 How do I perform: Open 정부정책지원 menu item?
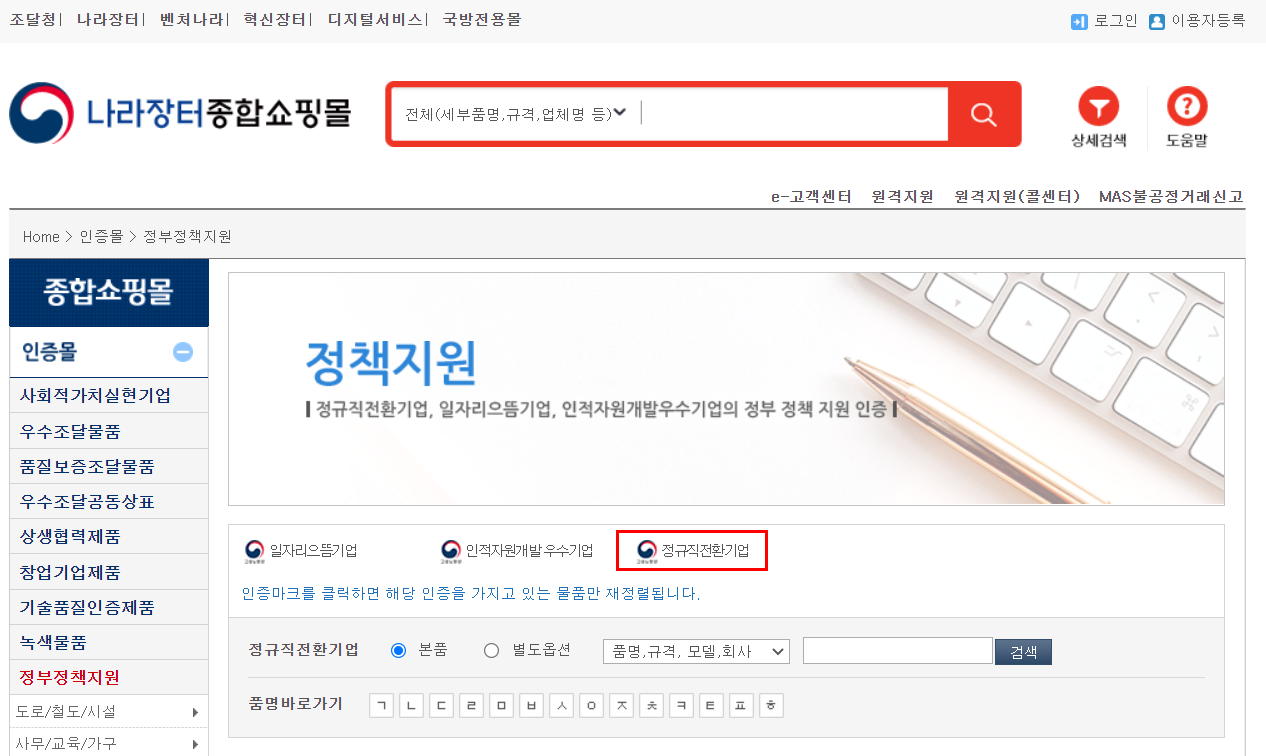click(108, 677)
